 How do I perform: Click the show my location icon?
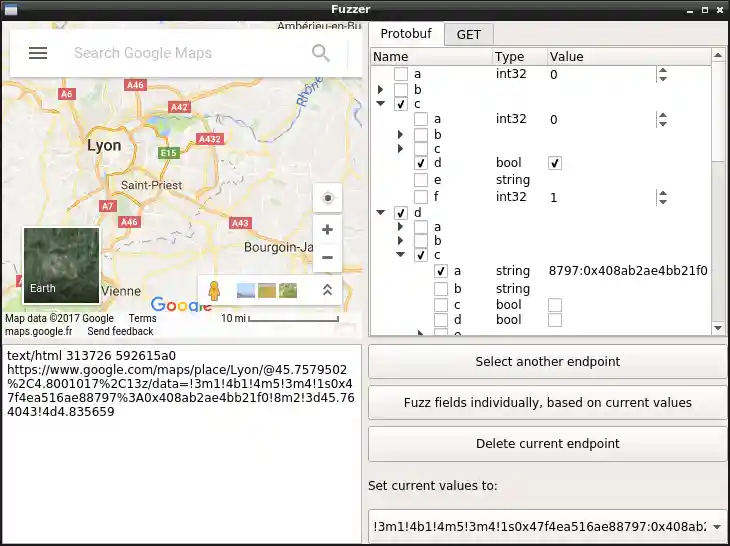pyautogui.click(x=327, y=198)
